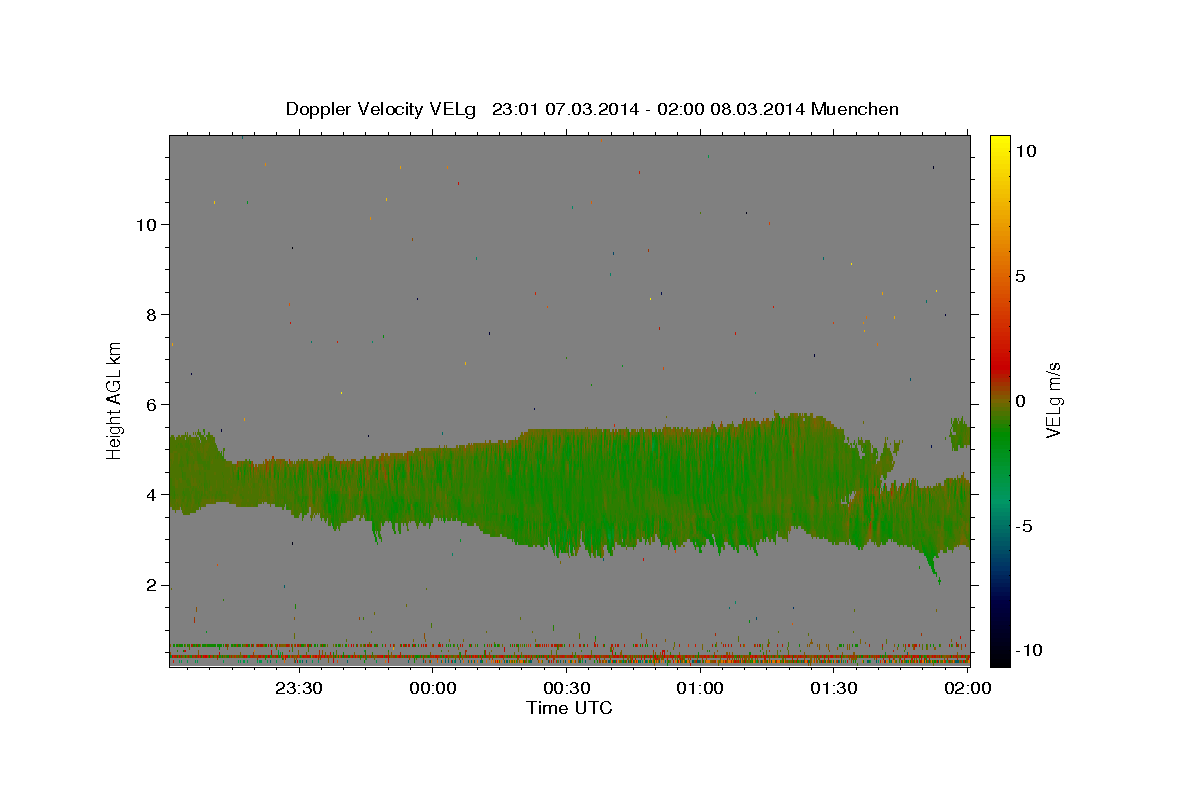Click the 'VELg m/s' colorbar label
The image size is (1200, 800).
(x=1053, y=401)
